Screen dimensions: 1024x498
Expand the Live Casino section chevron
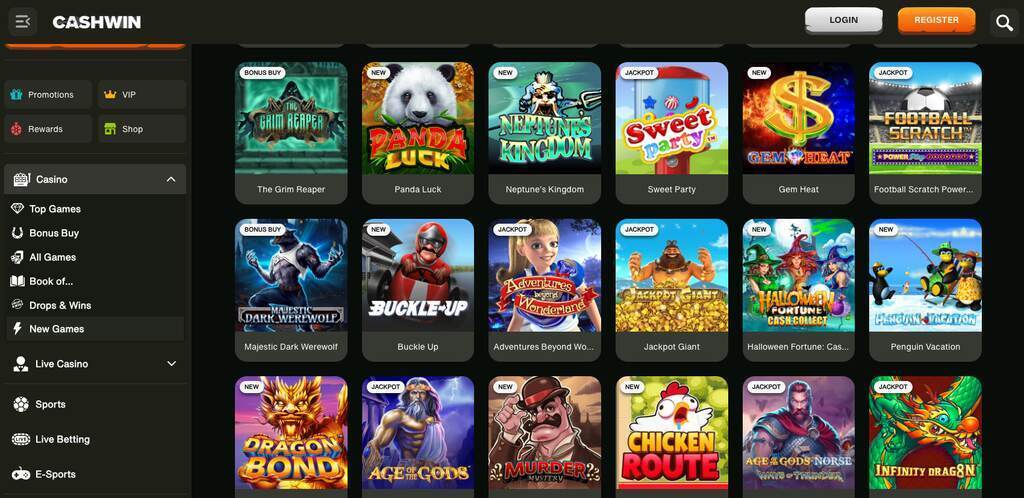(172, 364)
